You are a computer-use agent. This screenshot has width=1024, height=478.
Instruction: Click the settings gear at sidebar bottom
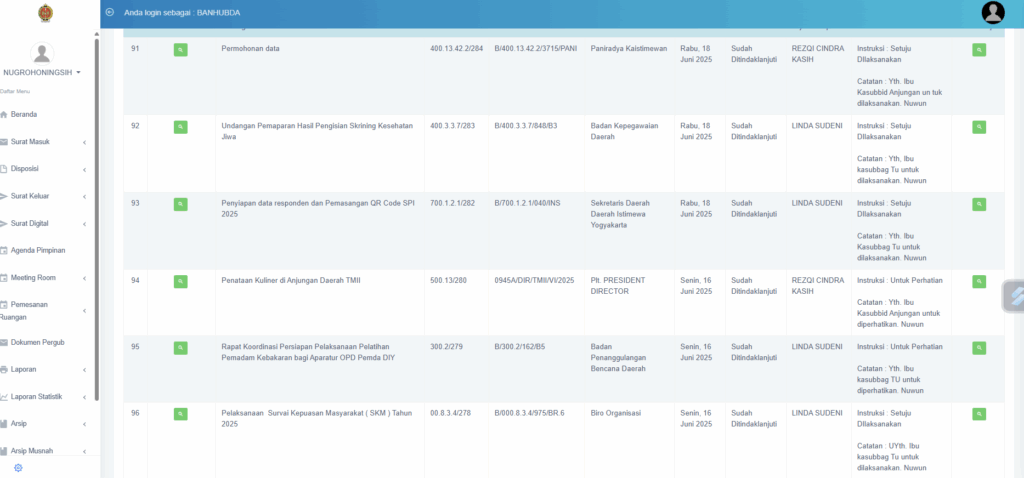click(18, 467)
